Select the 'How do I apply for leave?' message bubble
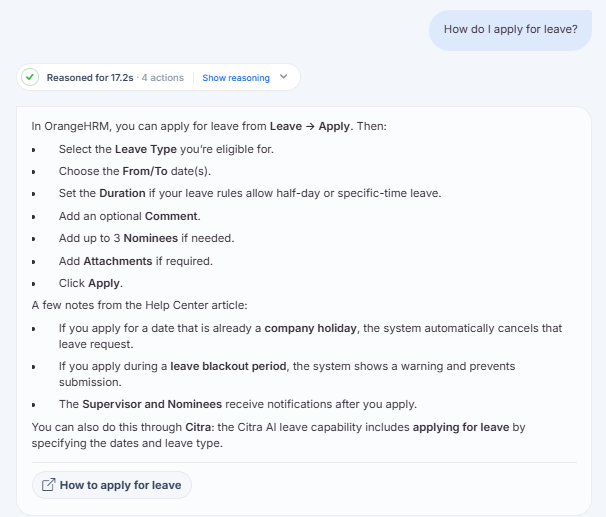This screenshot has height=517, width=606. click(510, 30)
